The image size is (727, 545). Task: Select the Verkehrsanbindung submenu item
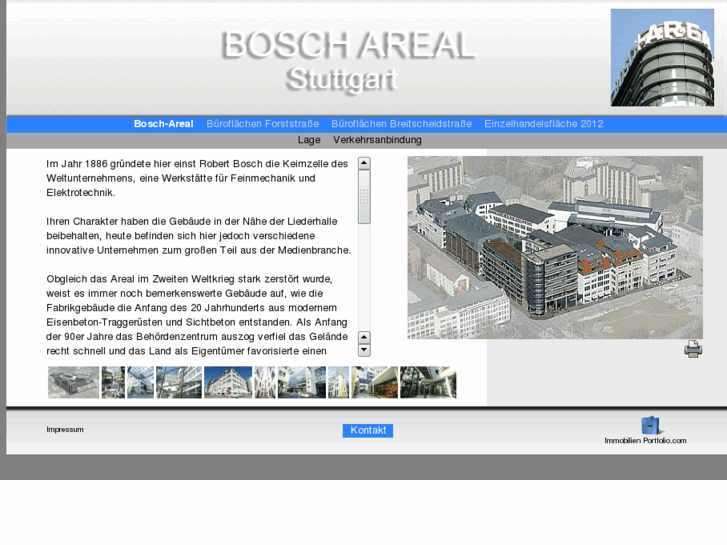[x=377, y=140]
